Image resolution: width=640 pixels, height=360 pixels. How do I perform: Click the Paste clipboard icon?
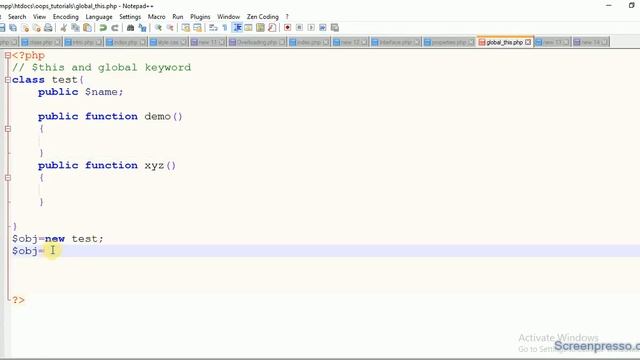[87, 28]
